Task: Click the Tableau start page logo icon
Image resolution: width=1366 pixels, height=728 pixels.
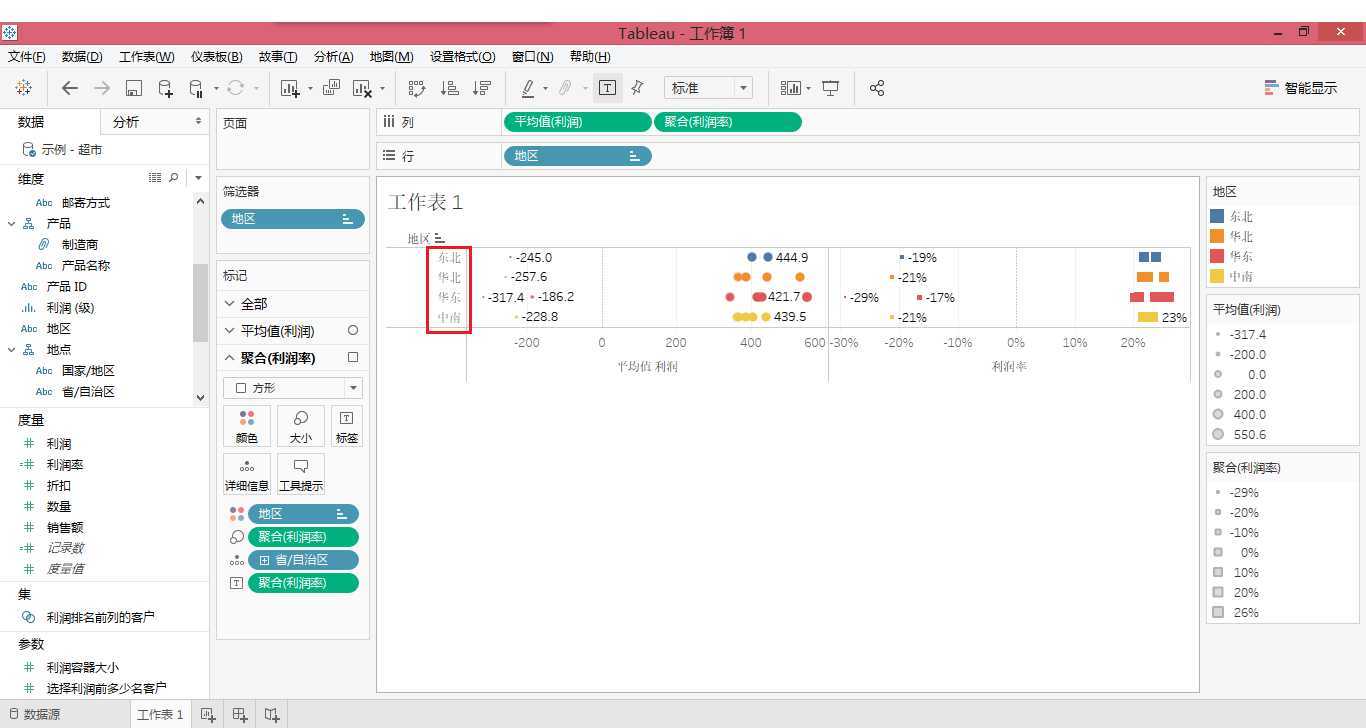Action: click(x=23, y=88)
